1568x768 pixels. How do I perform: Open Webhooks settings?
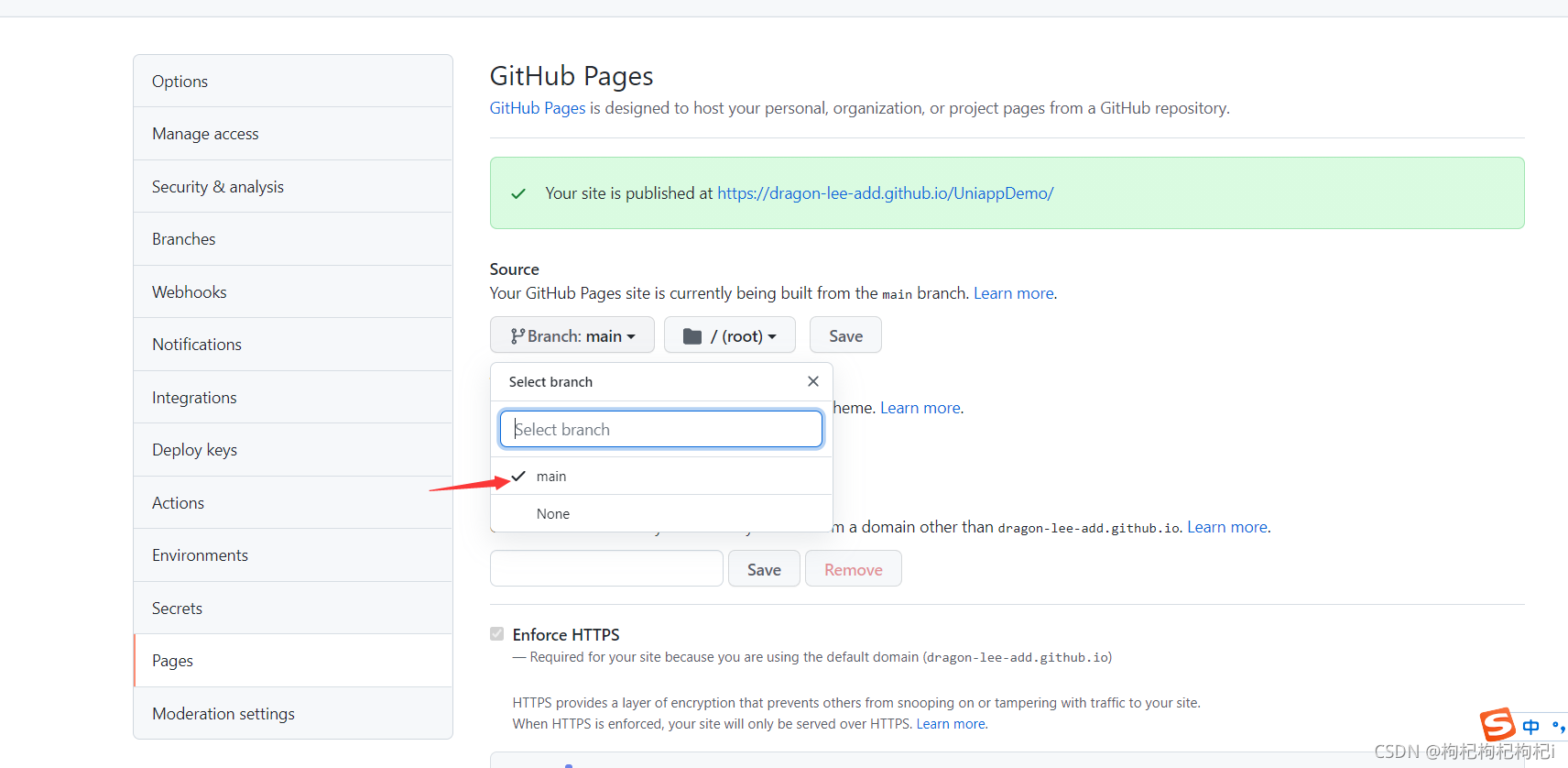(x=293, y=292)
